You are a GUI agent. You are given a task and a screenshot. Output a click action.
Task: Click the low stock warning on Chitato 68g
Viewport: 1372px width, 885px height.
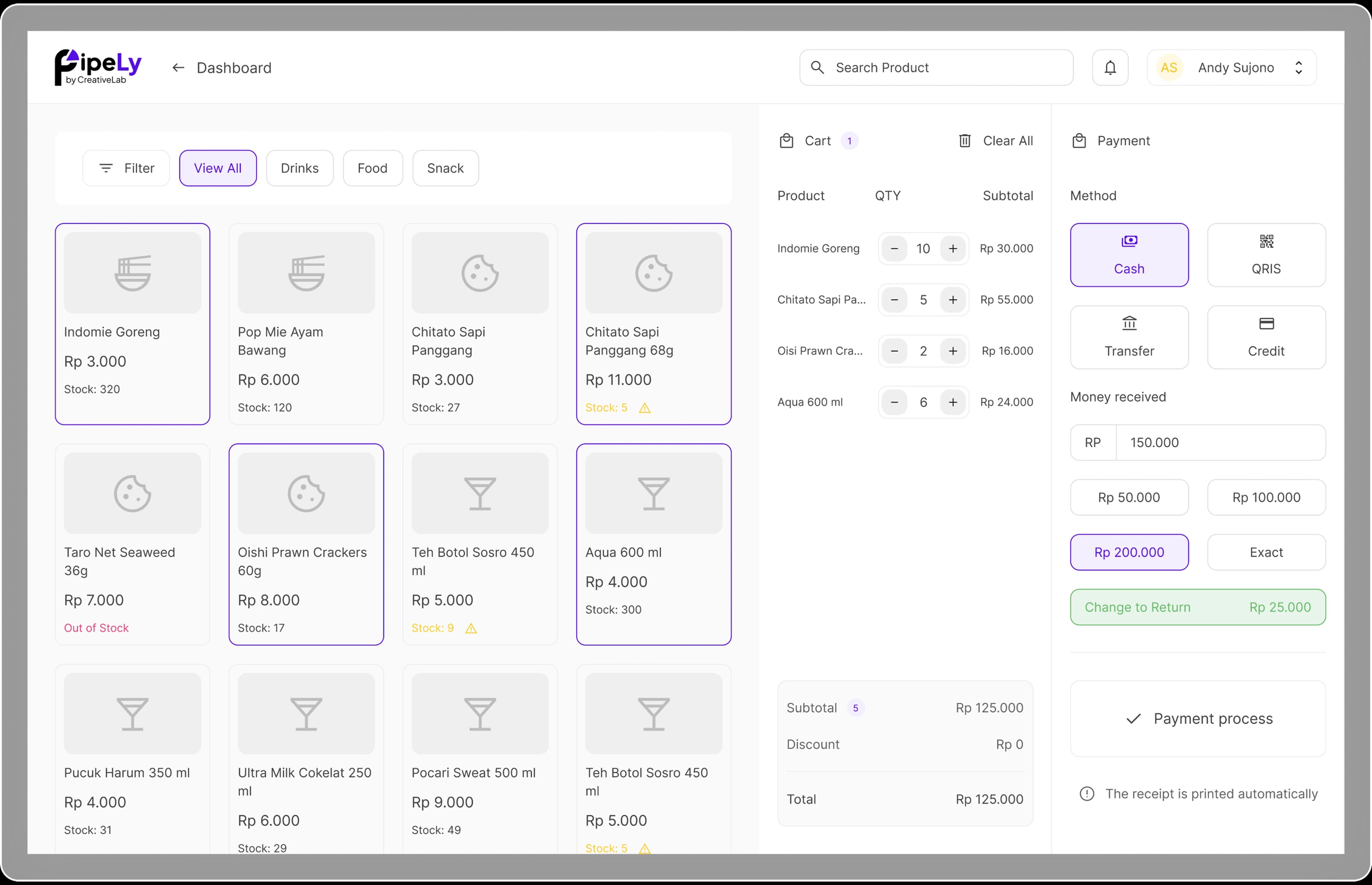[x=645, y=407]
